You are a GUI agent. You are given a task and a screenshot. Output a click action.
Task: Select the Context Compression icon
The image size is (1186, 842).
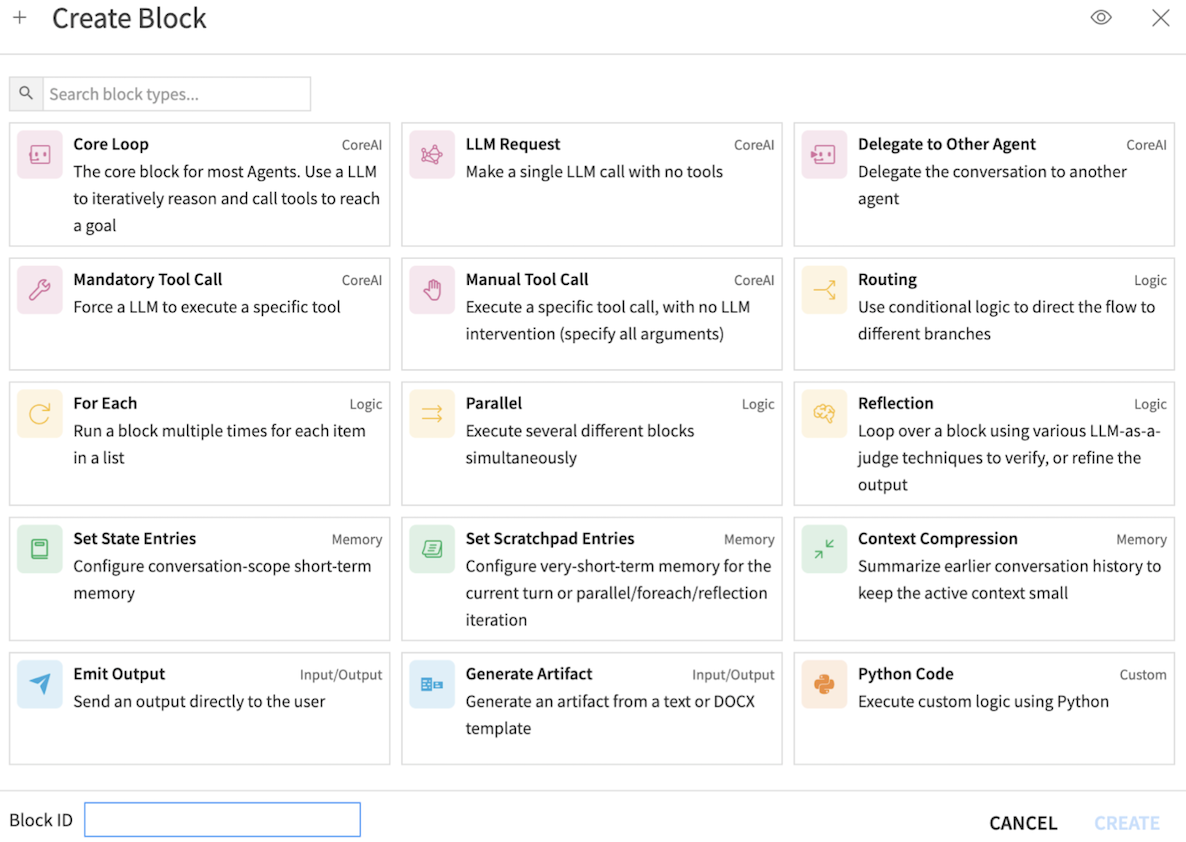[824, 550]
